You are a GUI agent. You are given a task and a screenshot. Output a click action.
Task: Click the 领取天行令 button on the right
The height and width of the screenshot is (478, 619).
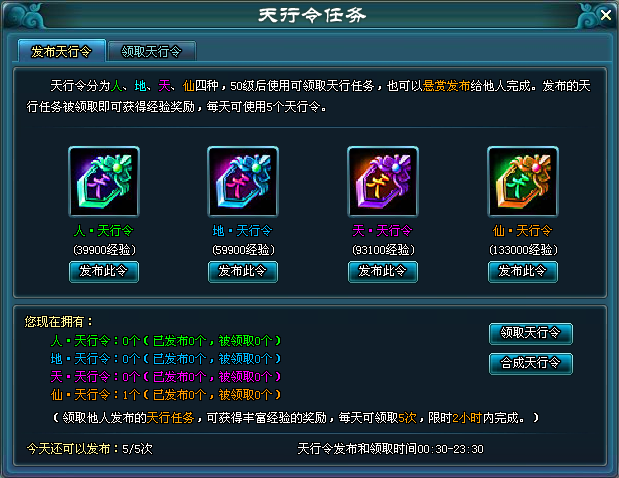(531, 334)
